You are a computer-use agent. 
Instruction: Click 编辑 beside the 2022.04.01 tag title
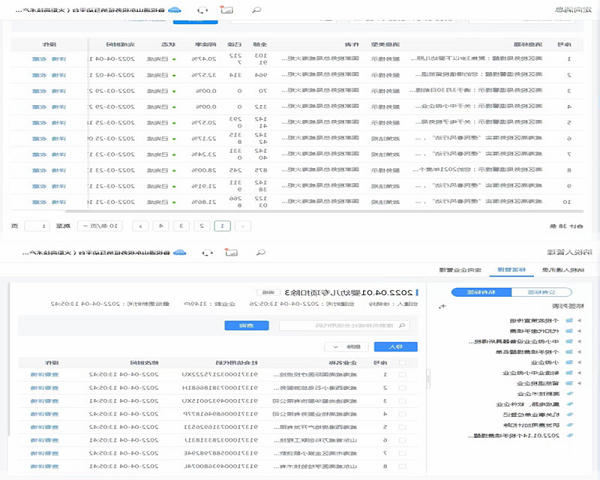pos(268,292)
